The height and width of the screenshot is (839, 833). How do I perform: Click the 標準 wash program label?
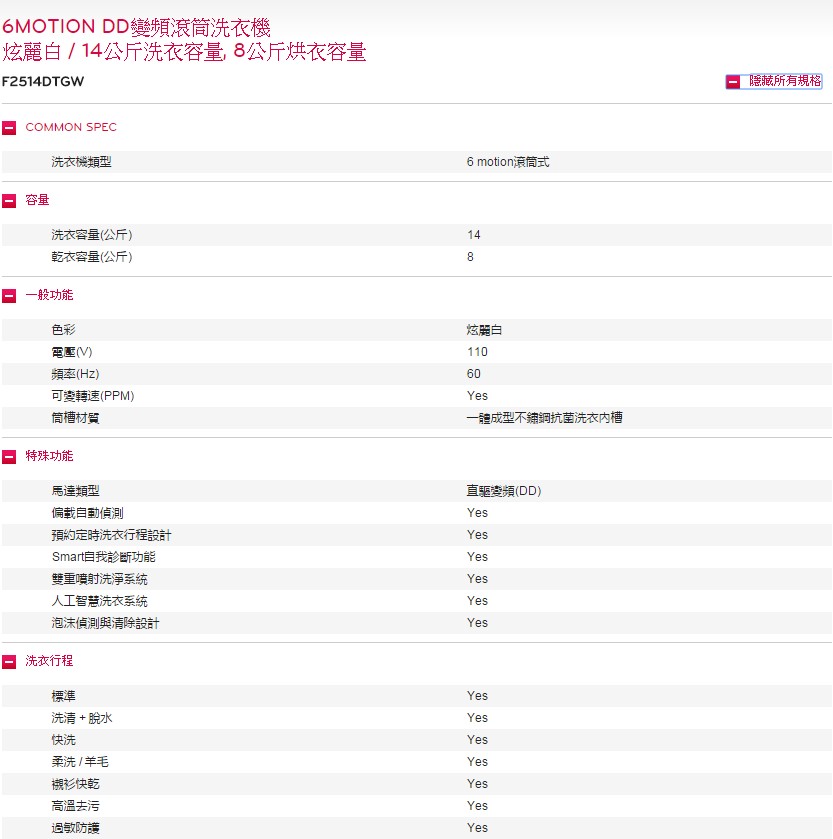click(64, 696)
